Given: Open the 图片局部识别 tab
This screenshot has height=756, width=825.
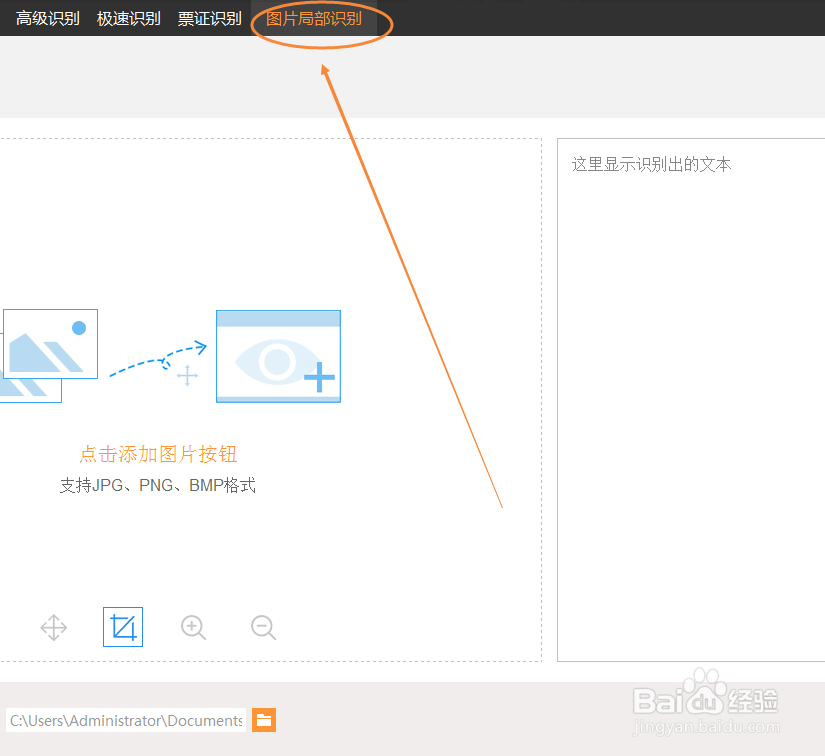Looking at the screenshot, I should 314,18.
